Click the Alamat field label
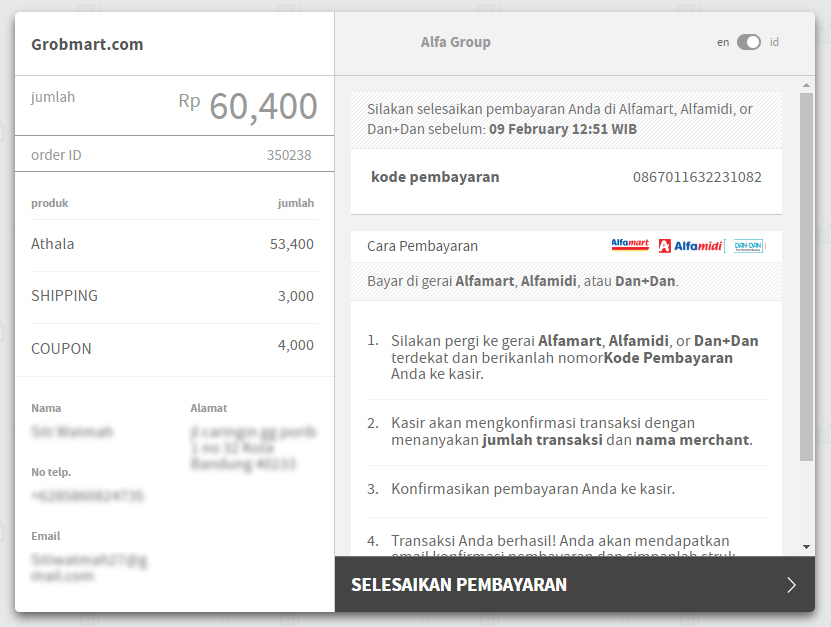831x627 pixels. click(209, 408)
